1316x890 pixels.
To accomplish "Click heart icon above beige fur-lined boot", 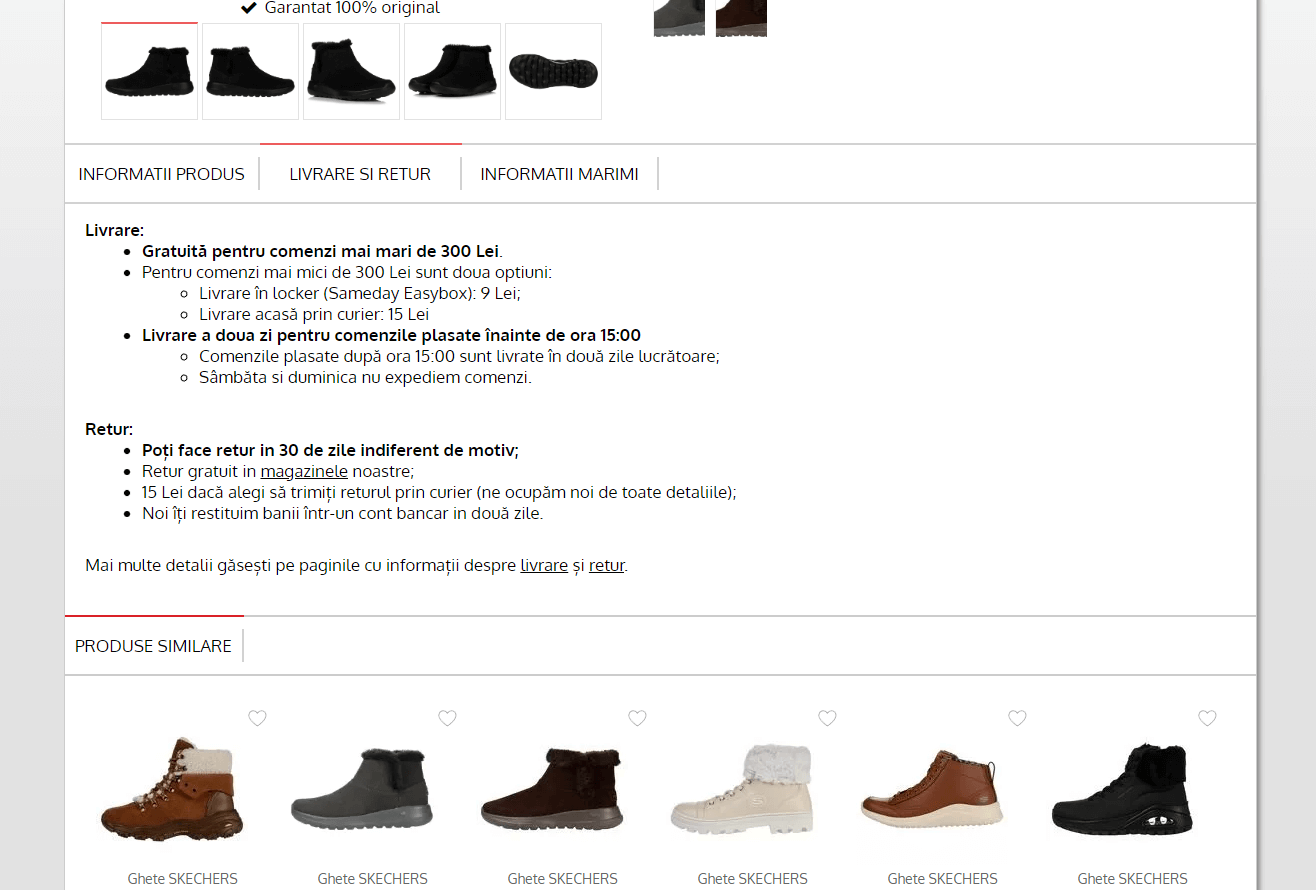I will [827, 718].
